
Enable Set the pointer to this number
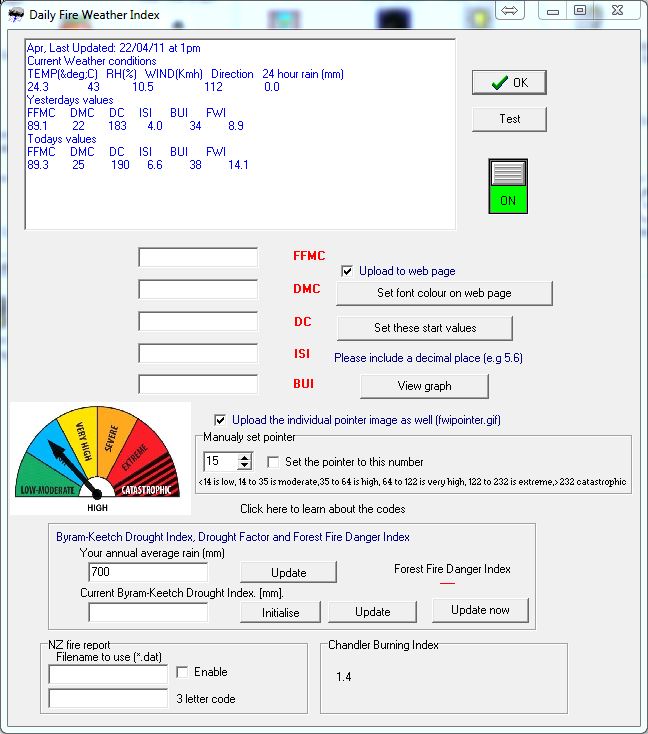(272, 462)
